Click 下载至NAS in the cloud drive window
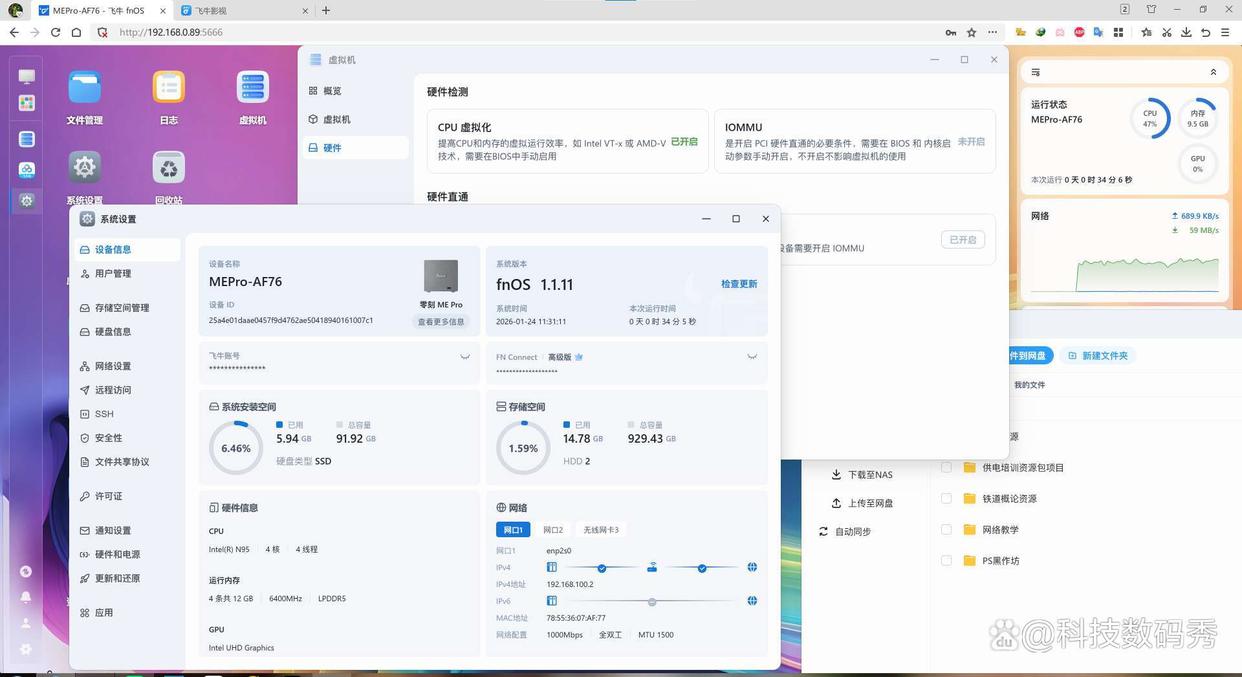Viewport: 1242px width, 677px height. [x=862, y=475]
